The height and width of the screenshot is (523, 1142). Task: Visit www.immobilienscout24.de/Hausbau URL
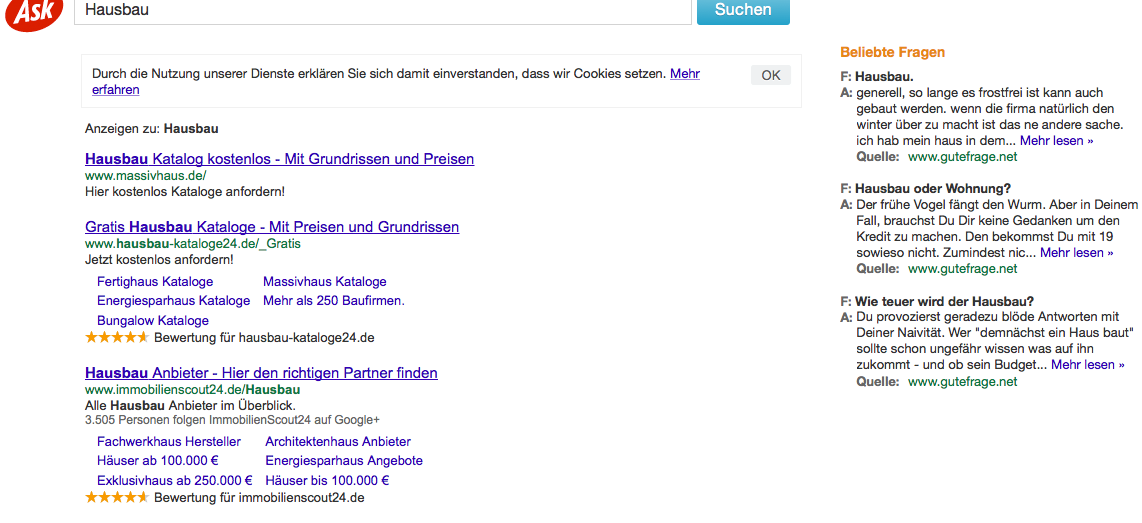pos(193,390)
